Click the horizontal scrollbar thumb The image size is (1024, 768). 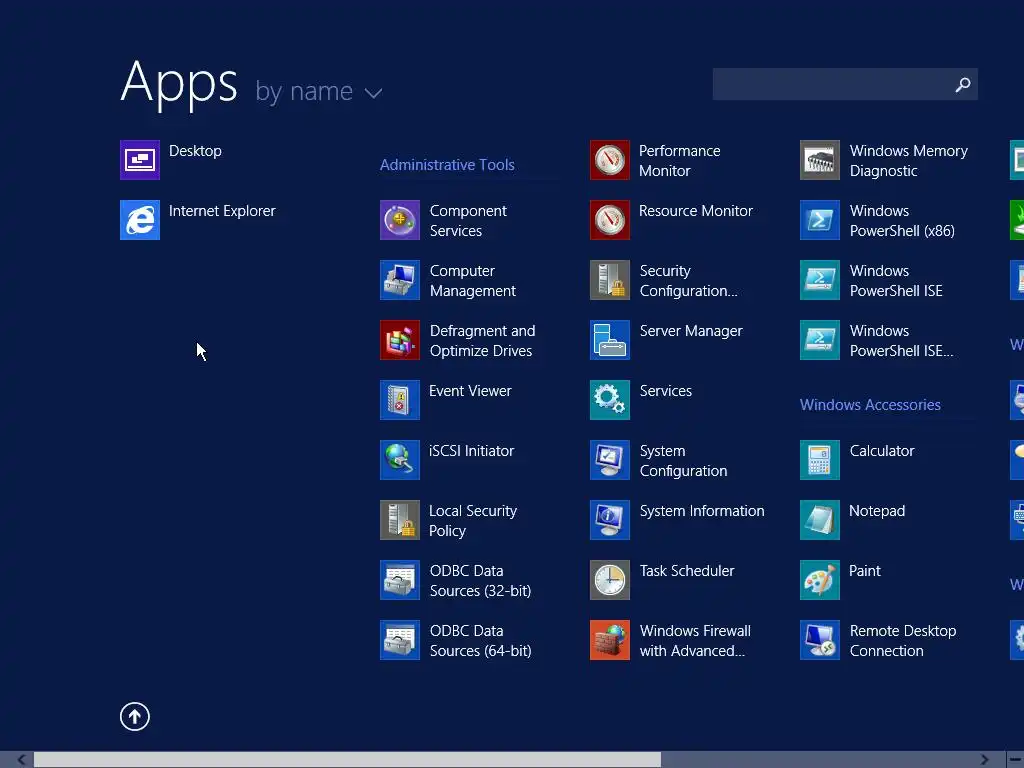[347, 760]
